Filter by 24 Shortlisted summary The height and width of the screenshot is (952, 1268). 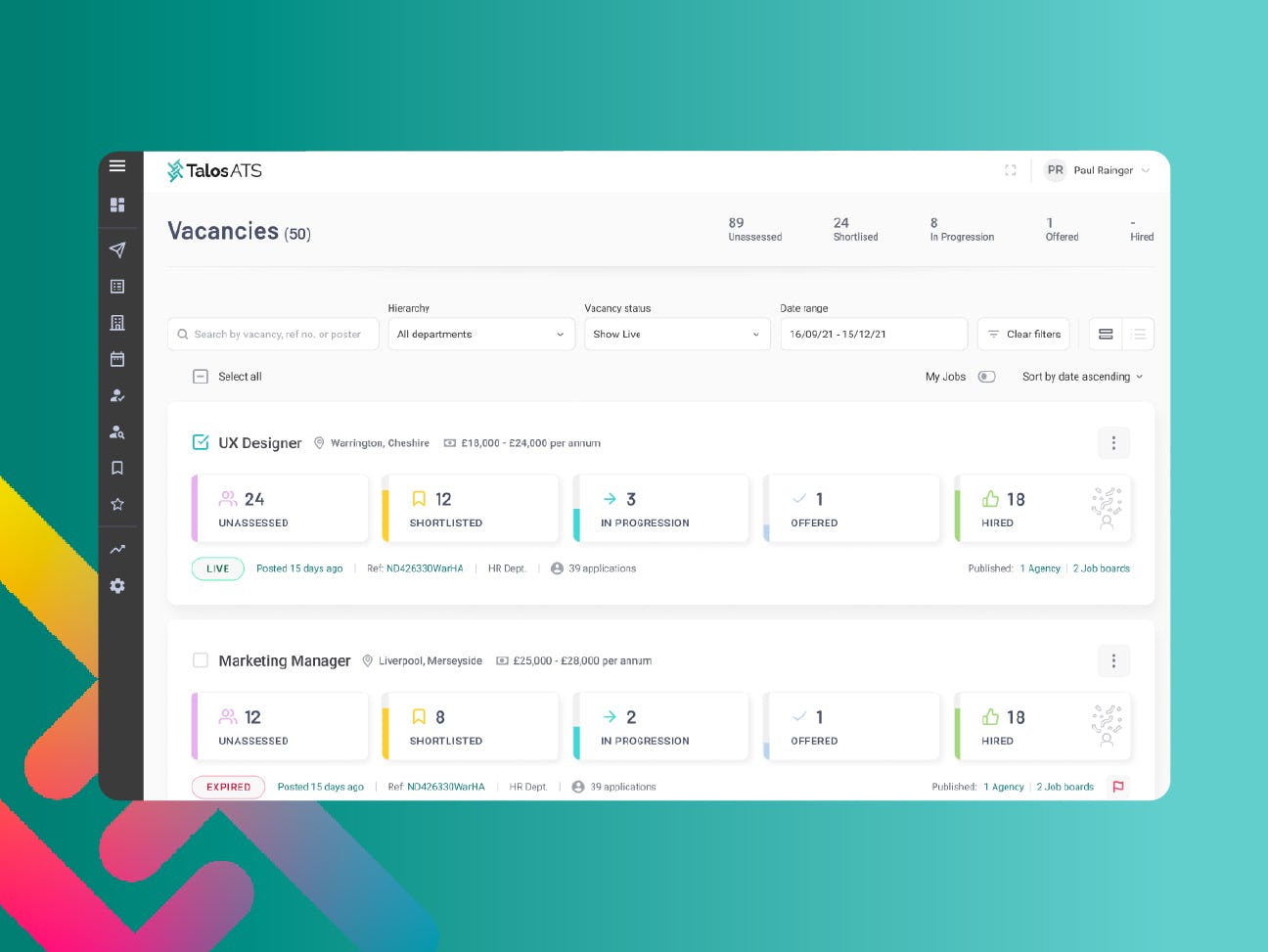[855, 229]
